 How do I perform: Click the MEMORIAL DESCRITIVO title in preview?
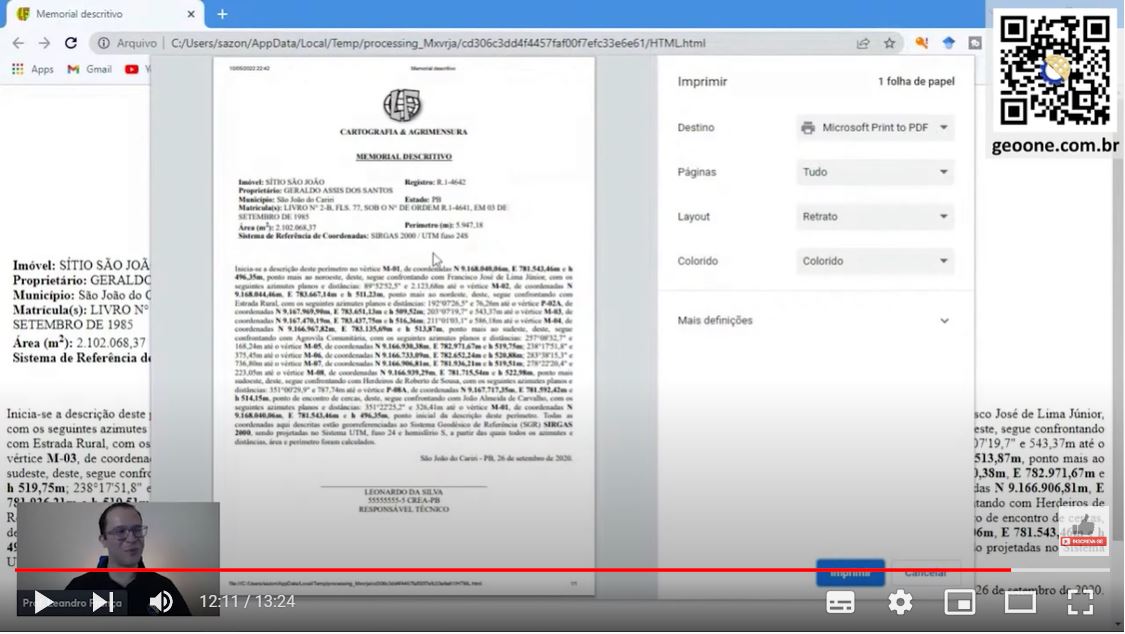coord(404,156)
